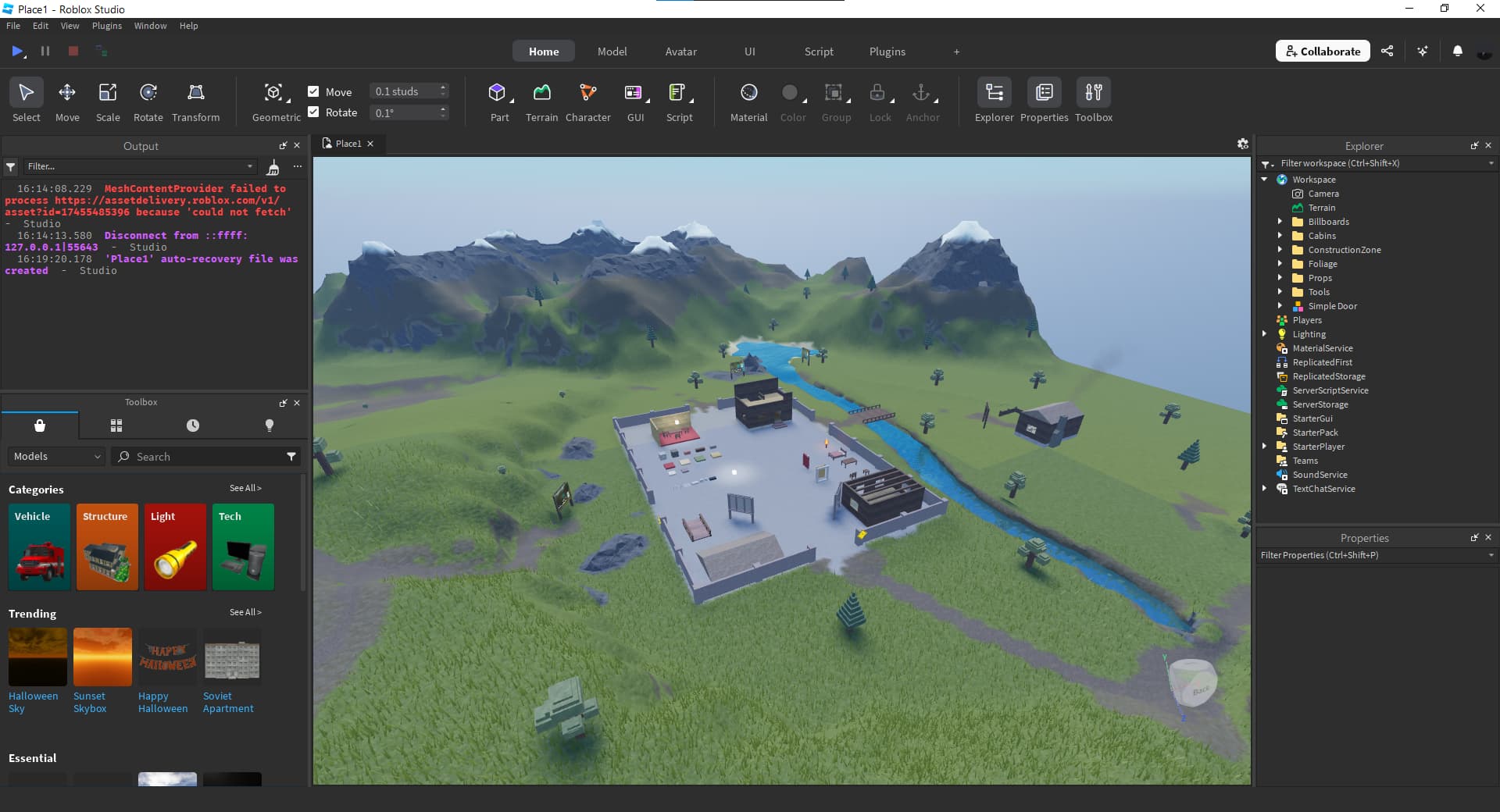Open Toolbox Marketplace bag tab
1500x812 pixels.
tap(40, 426)
